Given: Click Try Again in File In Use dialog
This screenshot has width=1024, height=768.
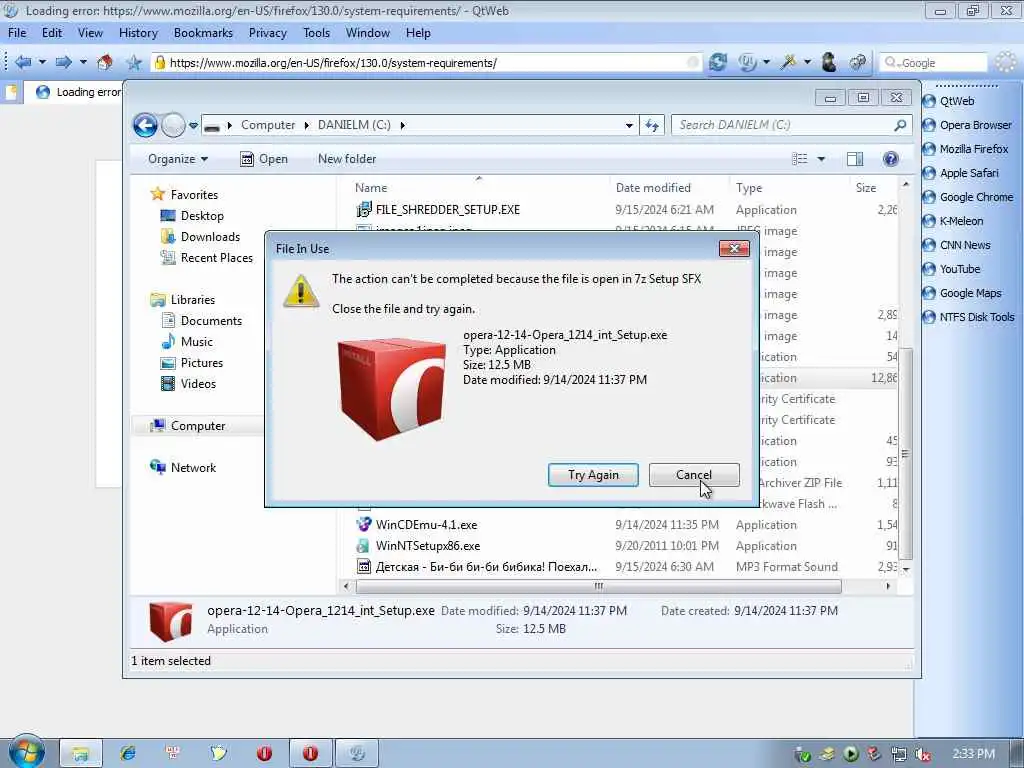Looking at the screenshot, I should tap(593, 475).
